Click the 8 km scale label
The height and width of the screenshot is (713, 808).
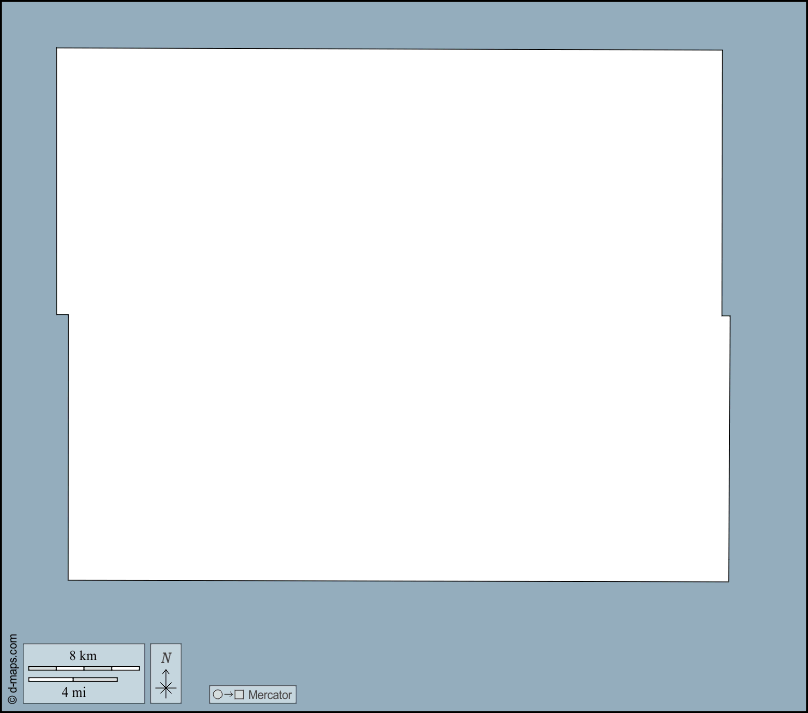83,655
